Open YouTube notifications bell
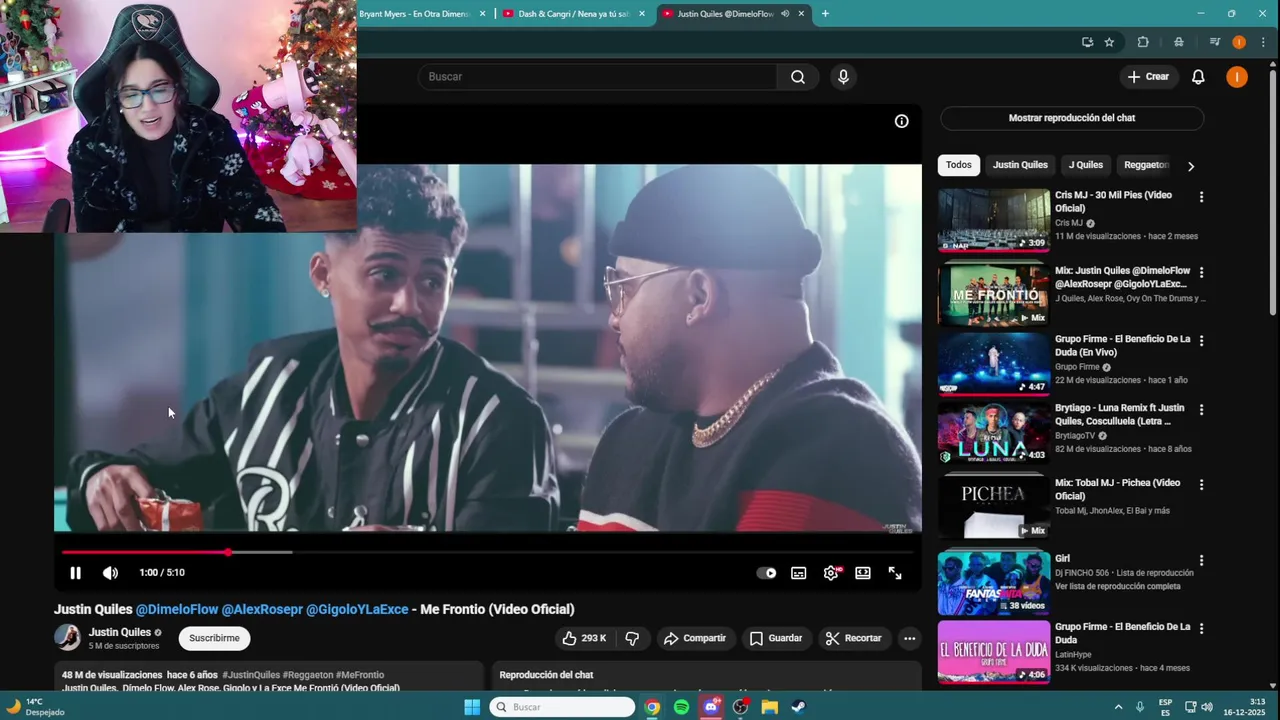Viewport: 1280px width, 720px height. tap(1198, 77)
